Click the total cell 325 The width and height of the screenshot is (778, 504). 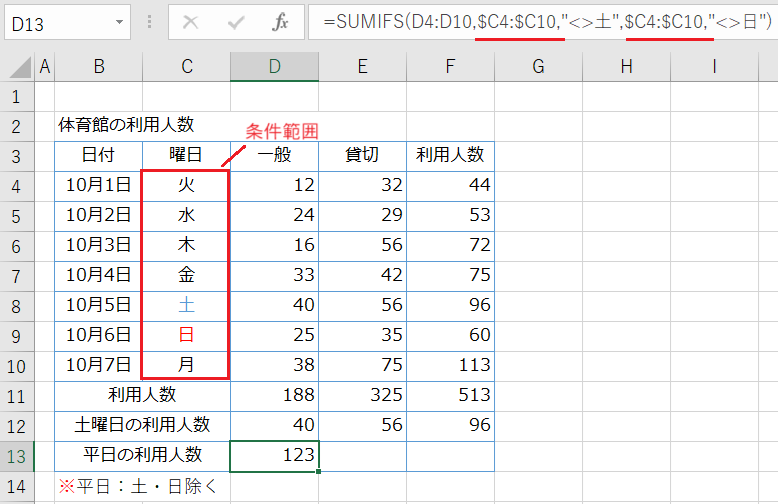363,396
